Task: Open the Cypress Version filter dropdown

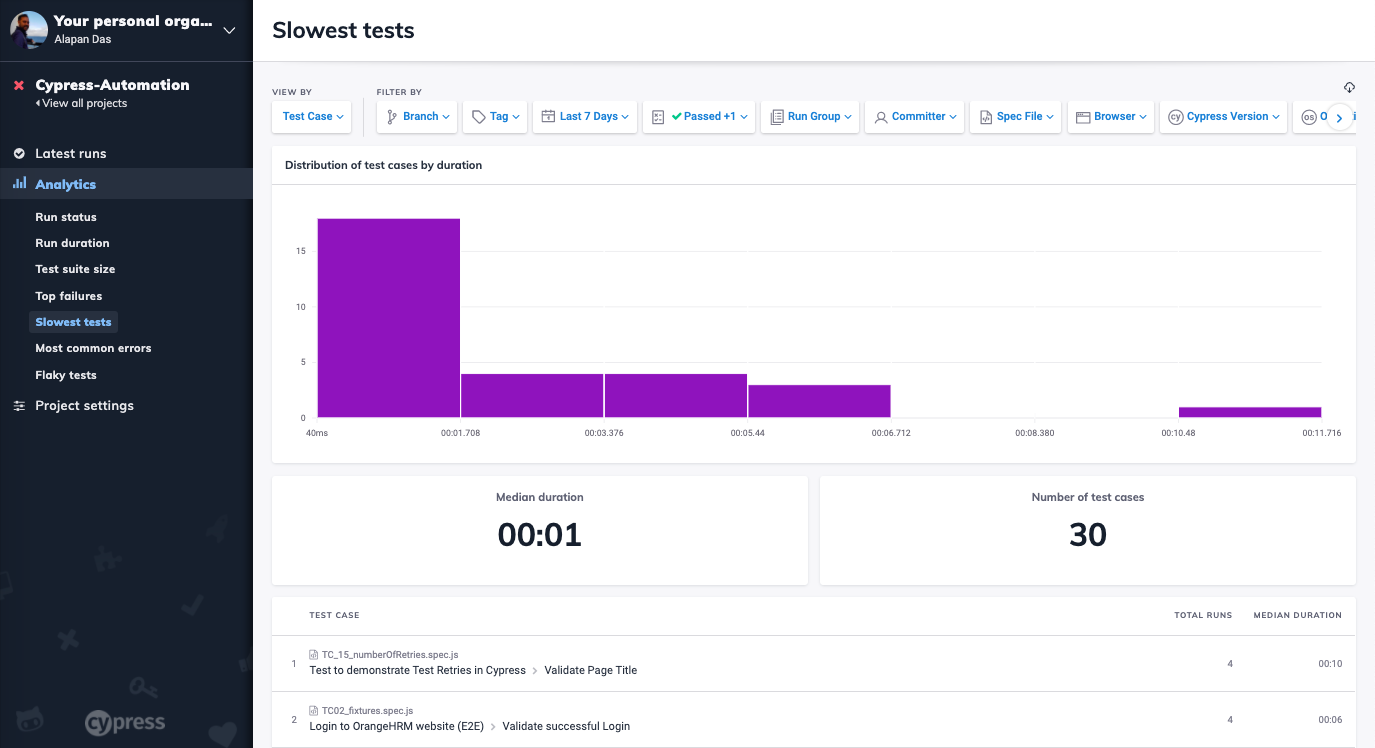Action: pyautogui.click(x=1223, y=116)
